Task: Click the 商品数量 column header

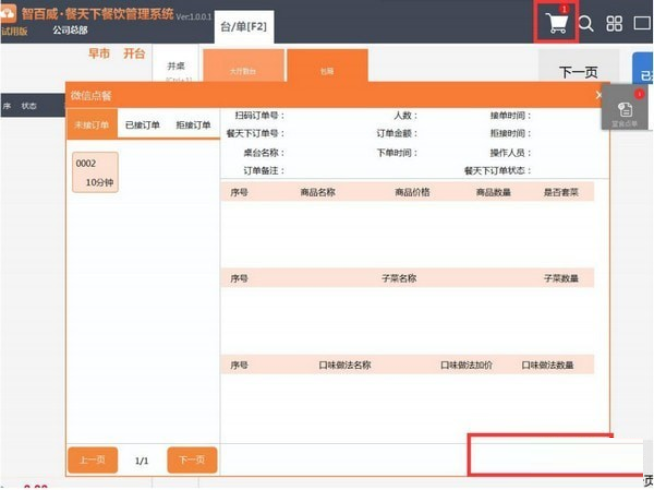Action: pos(493,192)
